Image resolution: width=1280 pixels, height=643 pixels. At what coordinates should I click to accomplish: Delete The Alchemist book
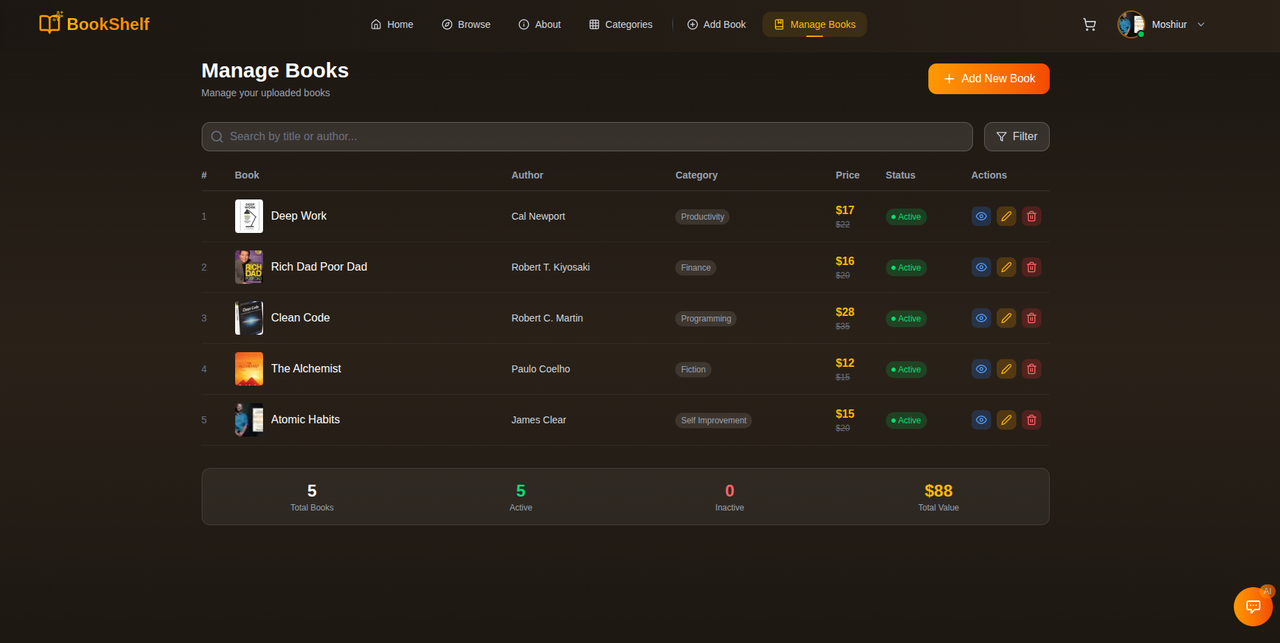coord(1031,369)
